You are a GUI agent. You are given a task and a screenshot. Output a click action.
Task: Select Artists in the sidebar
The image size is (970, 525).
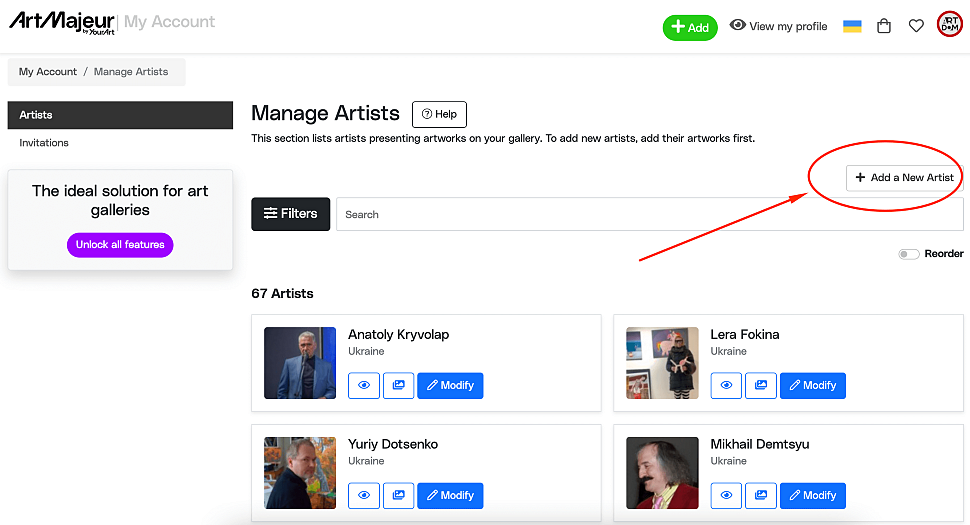[120, 115]
